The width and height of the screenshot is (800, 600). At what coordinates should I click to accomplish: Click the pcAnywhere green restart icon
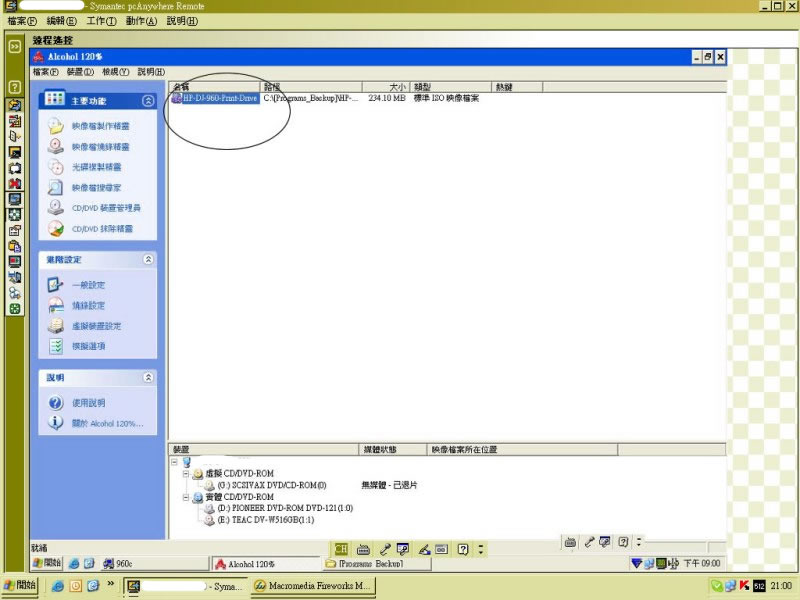pyautogui.click(x=15, y=309)
